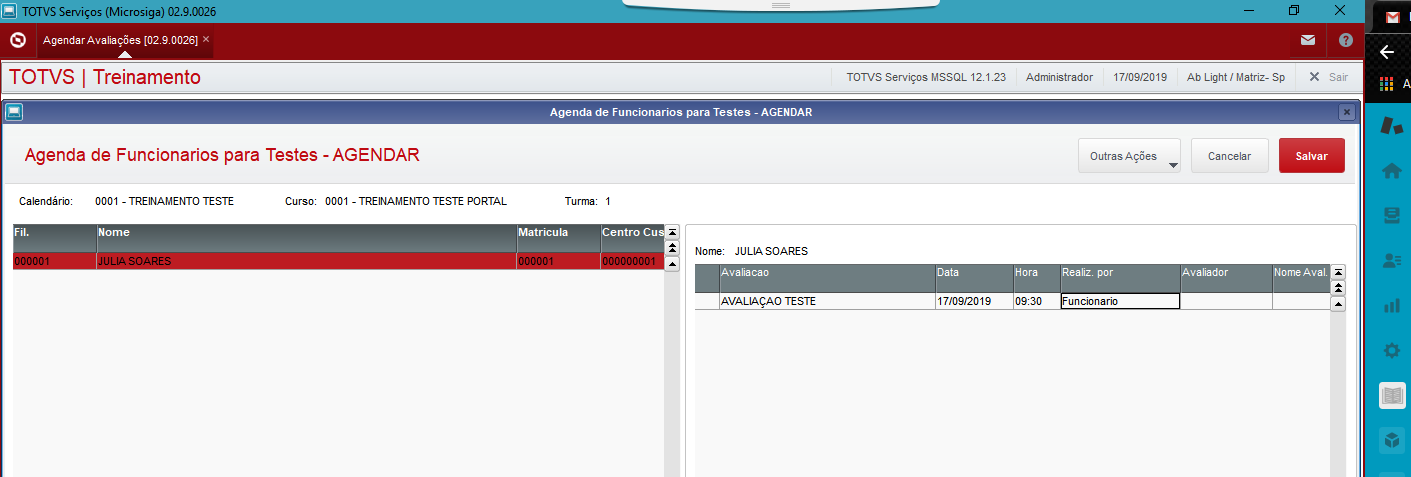Open the bar chart icon in blue sidebar
The height and width of the screenshot is (477, 1411).
click(1391, 305)
